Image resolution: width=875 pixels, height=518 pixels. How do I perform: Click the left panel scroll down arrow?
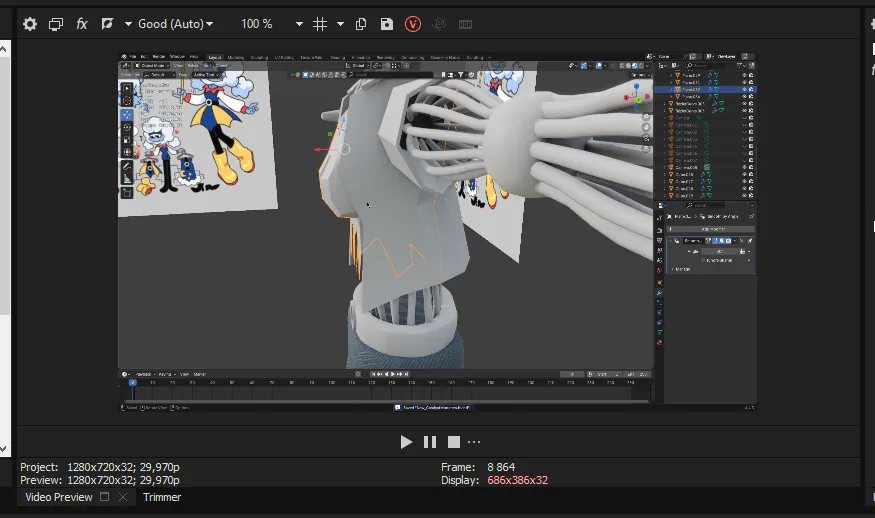(3, 448)
